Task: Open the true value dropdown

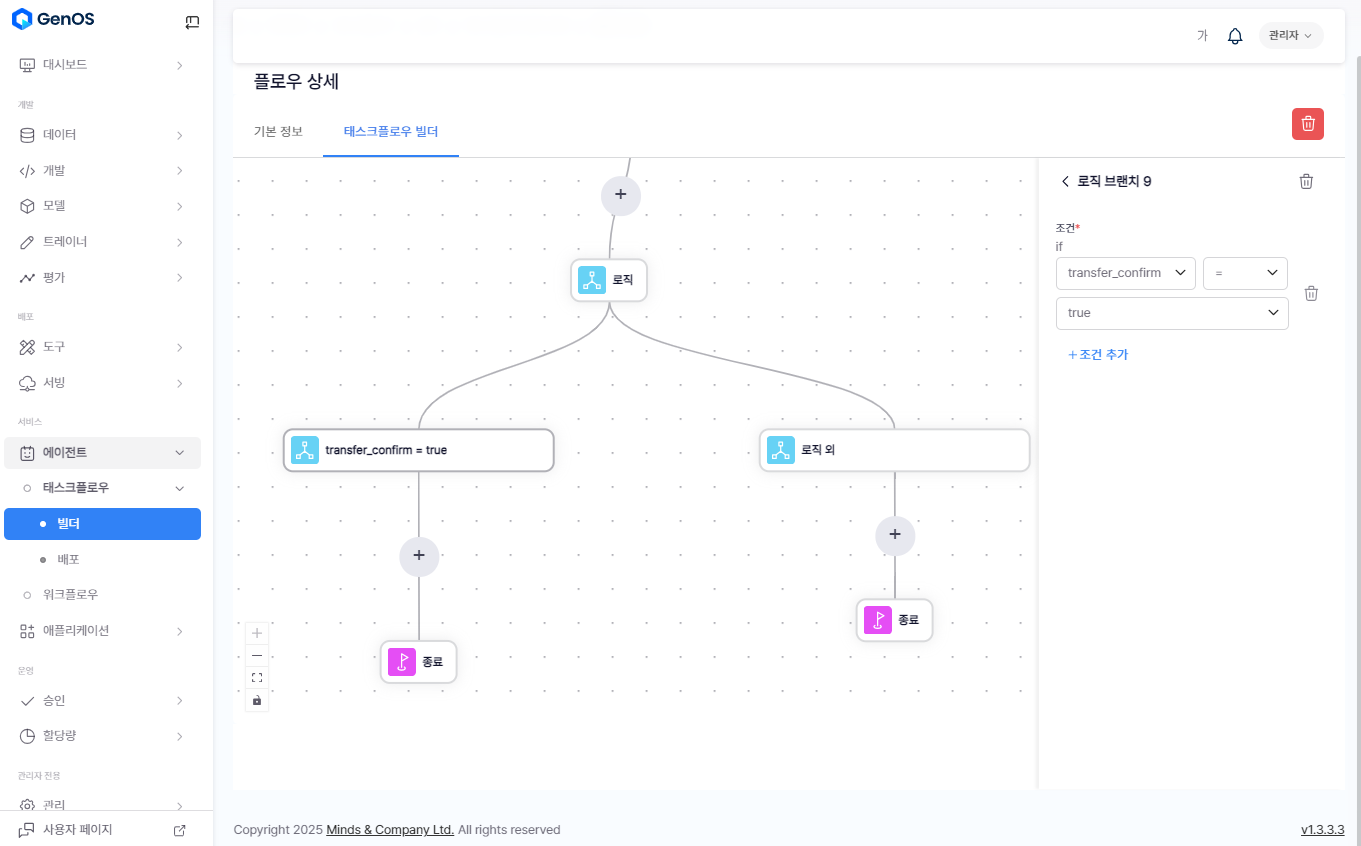Action: pos(1171,313)
